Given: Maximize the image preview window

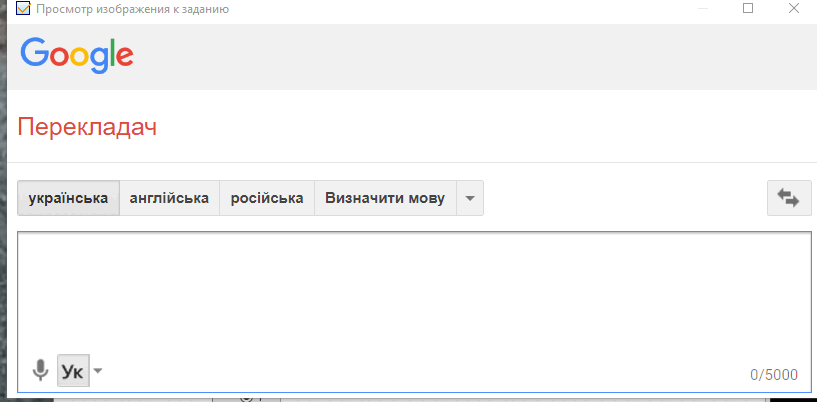Looking at the screenshot, I should 748,8.
